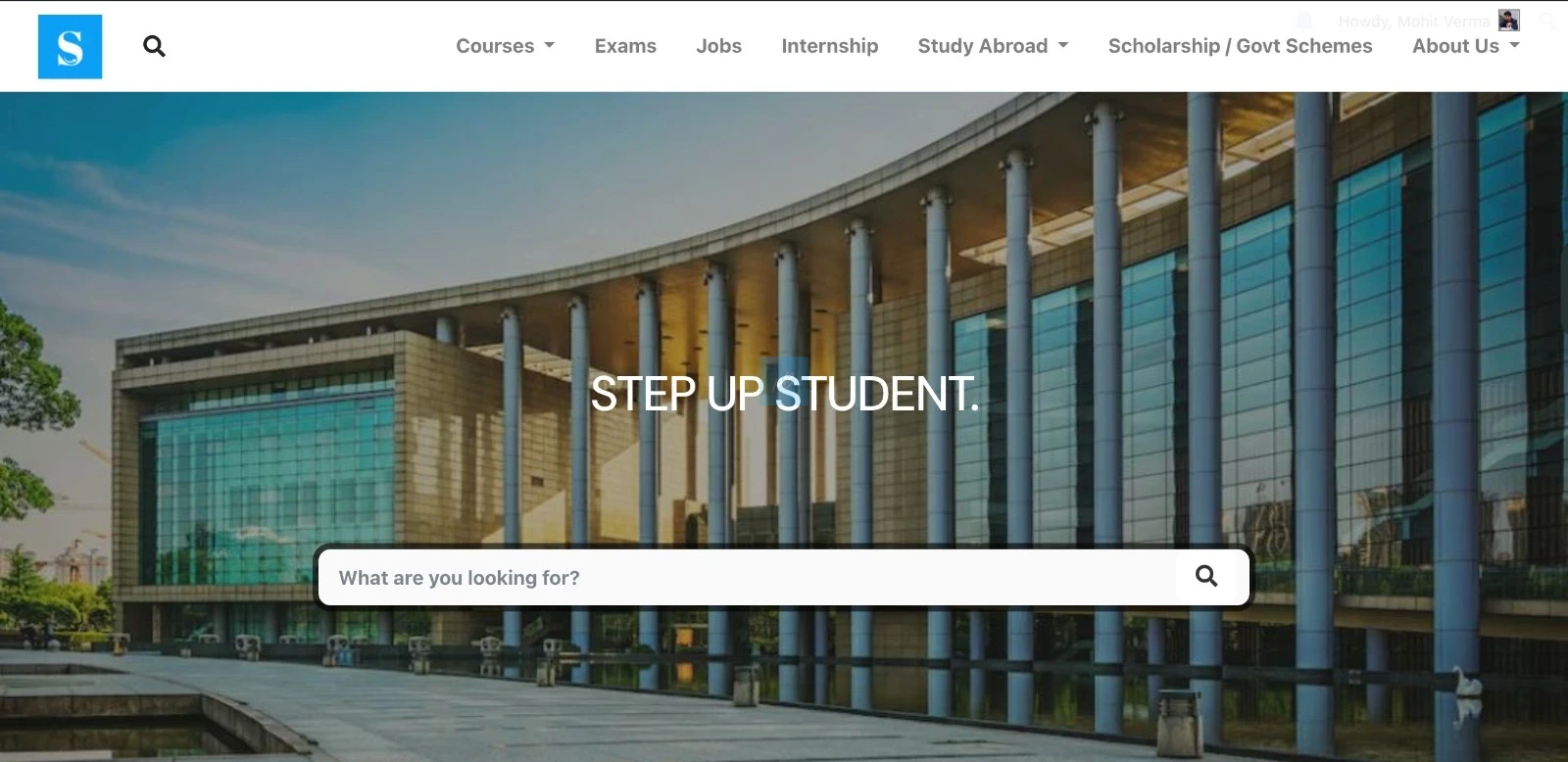Submit search with hero magnifier button
This screenshot has width=1568, height=762.
pos(1206,577)
